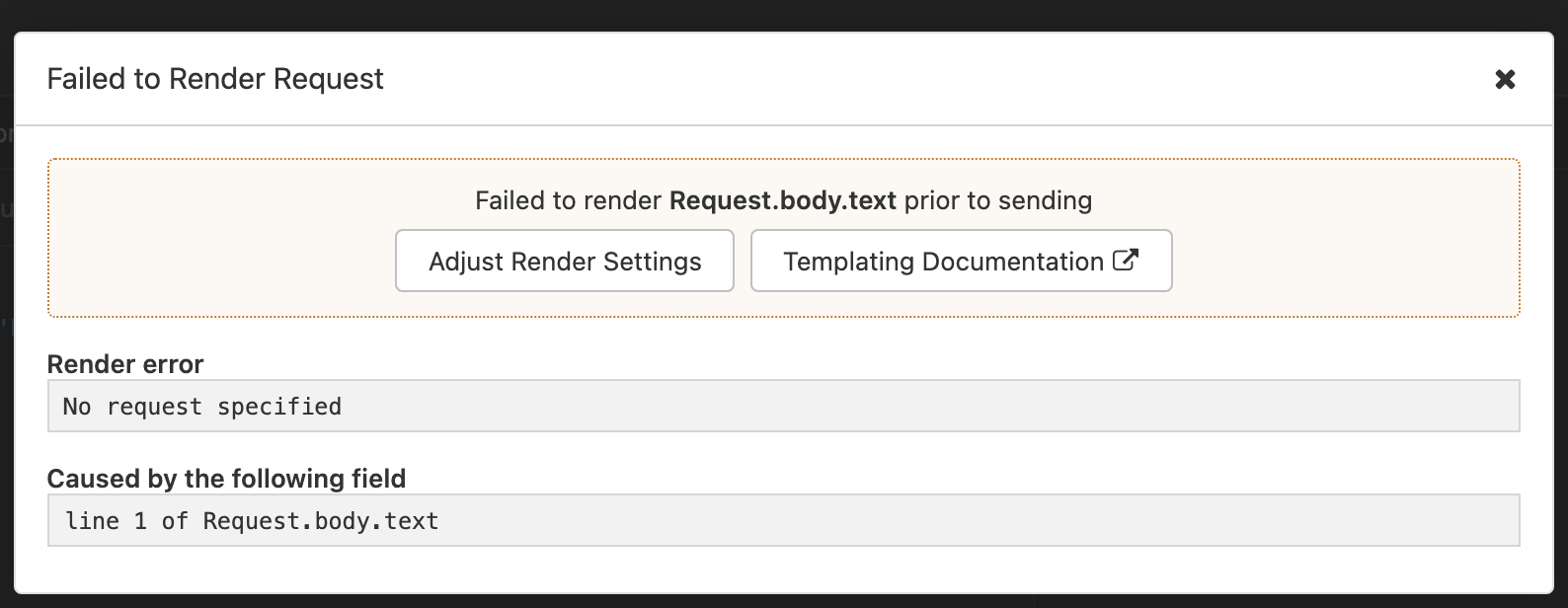Select the render error message text field
Screen dimensions: 1568x608
(x=783, y=406)
